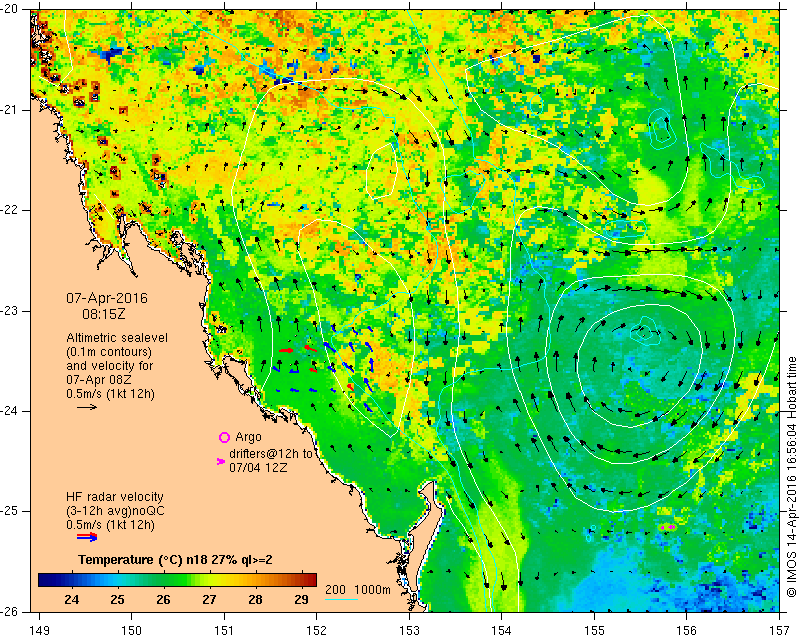Viewport: 800px width, 640px height.
Task: Click the '200 1000m' isobath label
Action: [x=358, y=590]
